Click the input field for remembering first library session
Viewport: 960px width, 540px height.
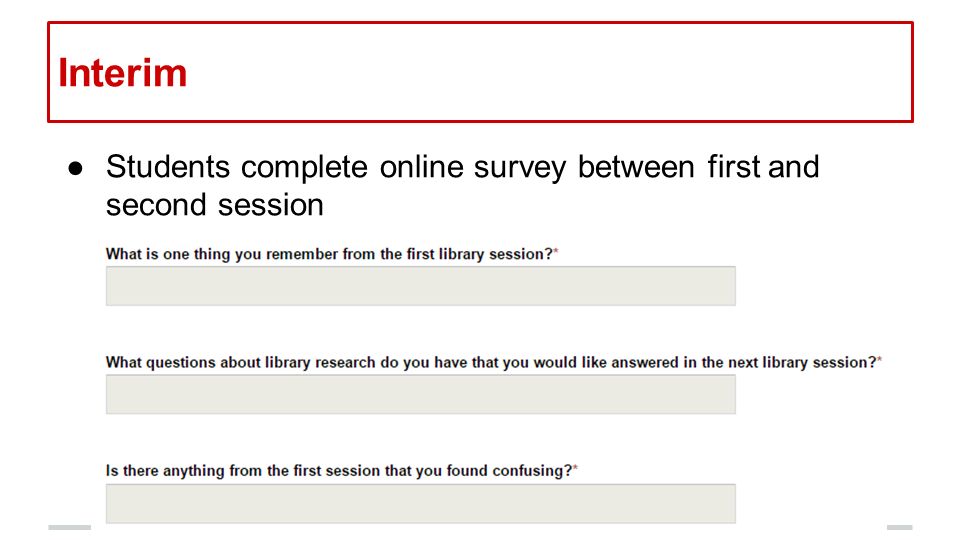pyautogui.click(x=421, y=286)
